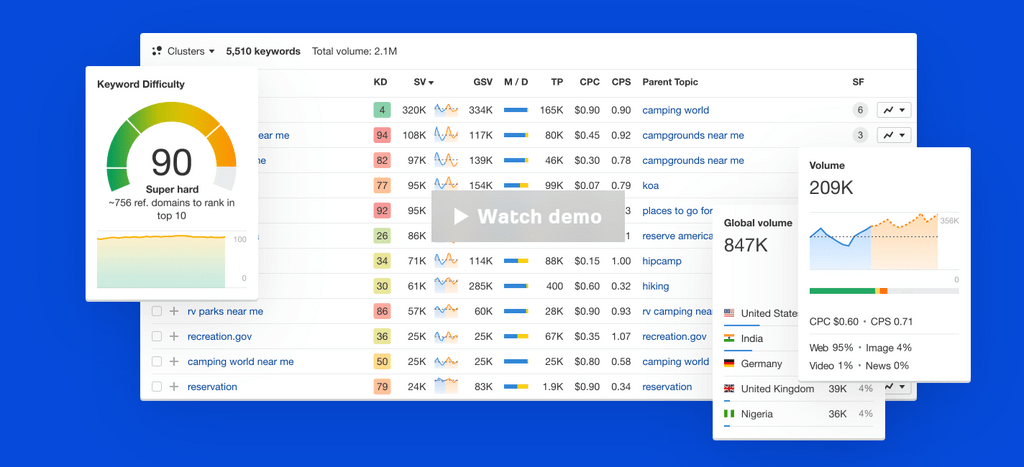Open the SV sparkline in the 71K row

(446, 261)
